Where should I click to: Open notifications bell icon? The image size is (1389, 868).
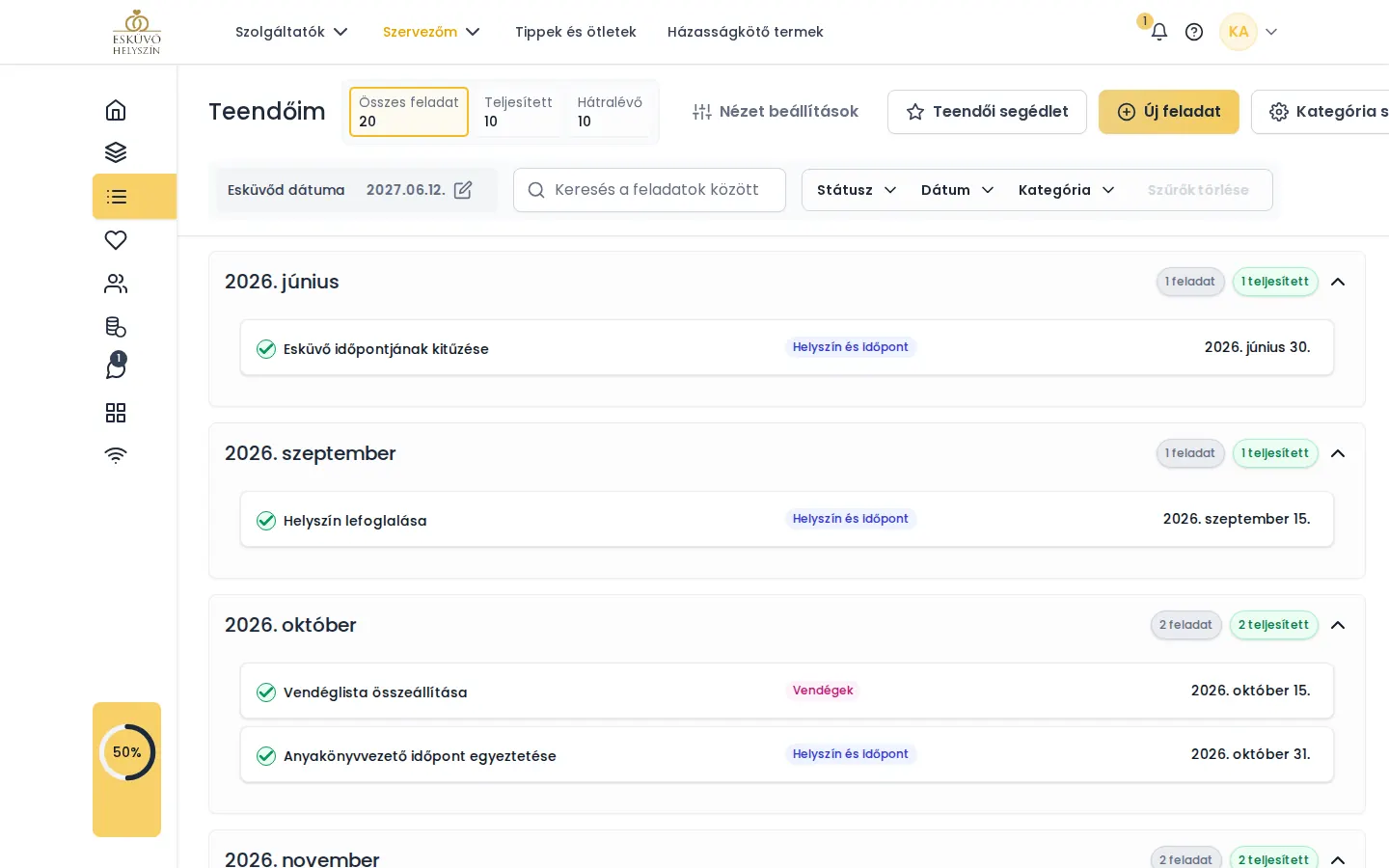point(1159,32)
